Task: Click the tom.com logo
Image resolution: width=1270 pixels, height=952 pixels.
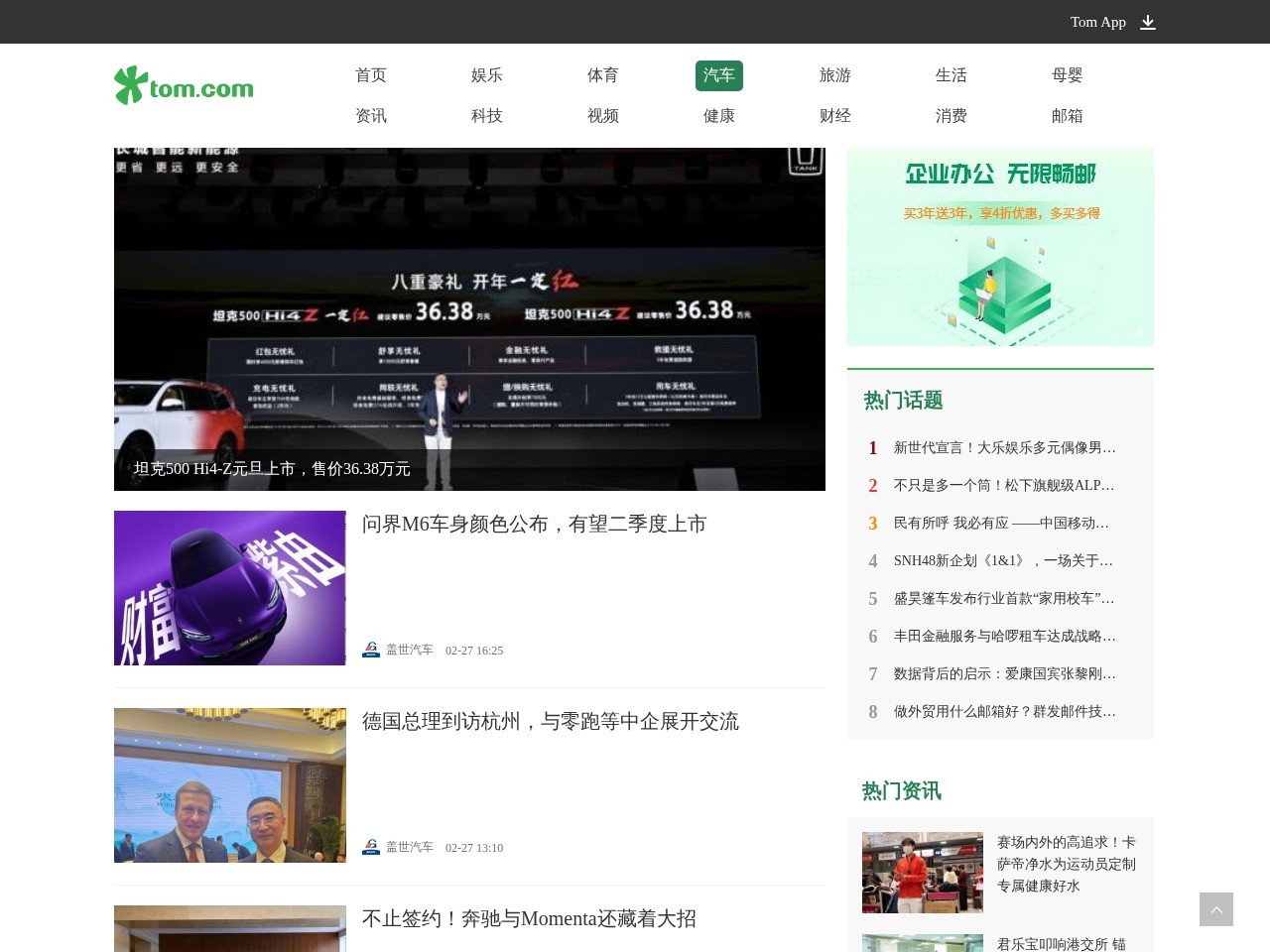Action: (184, 86)
